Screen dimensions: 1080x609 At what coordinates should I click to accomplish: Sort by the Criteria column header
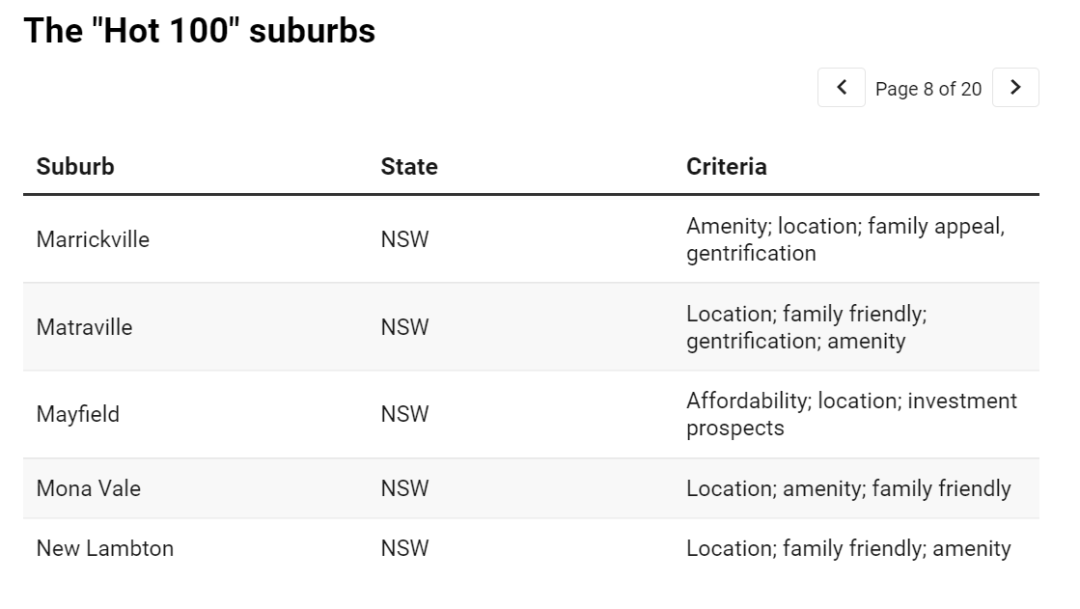pos(726,167)
